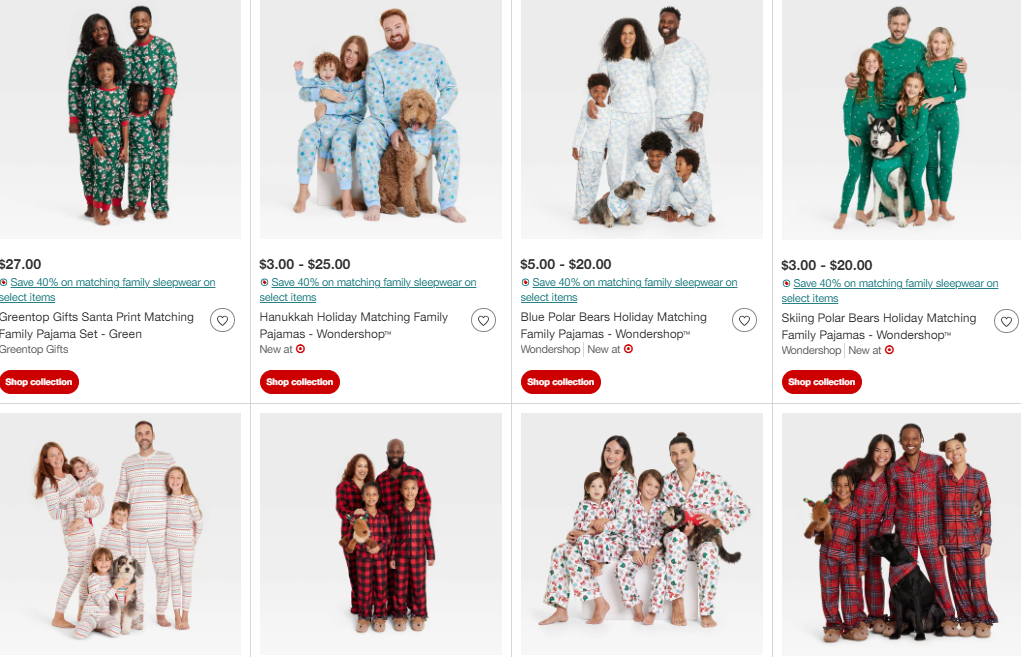
Task: Shop collection for Hanukkah Holiday pajamas
Action: pyautogui.click(x=300, y=382)
